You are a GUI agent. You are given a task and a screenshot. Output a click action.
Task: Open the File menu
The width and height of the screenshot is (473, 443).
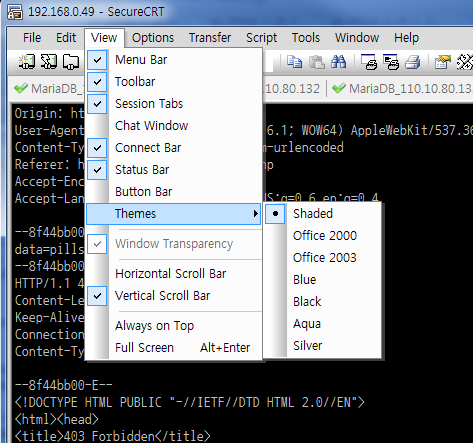32,38
